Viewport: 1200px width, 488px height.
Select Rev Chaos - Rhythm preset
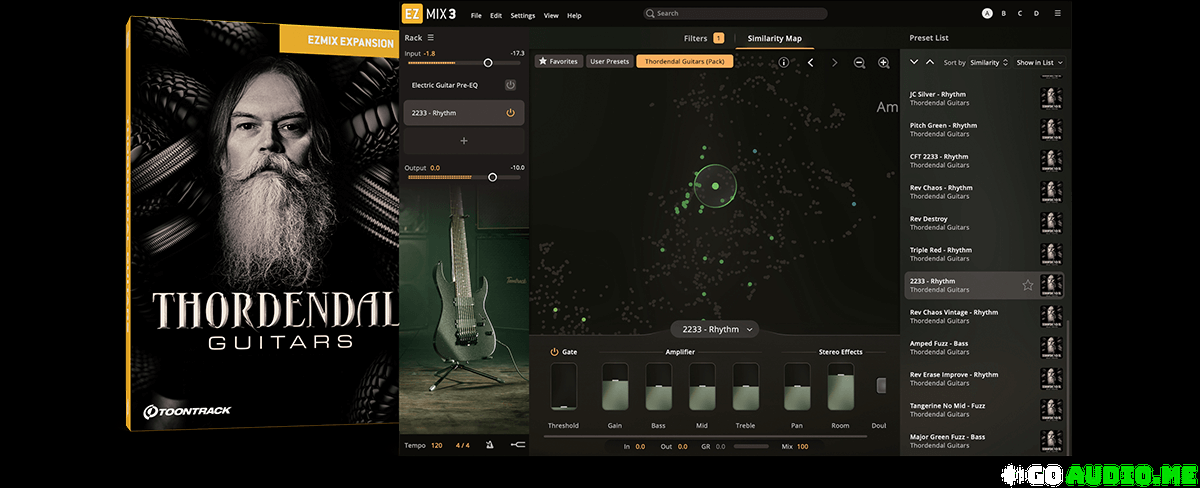tap(985, 191)
